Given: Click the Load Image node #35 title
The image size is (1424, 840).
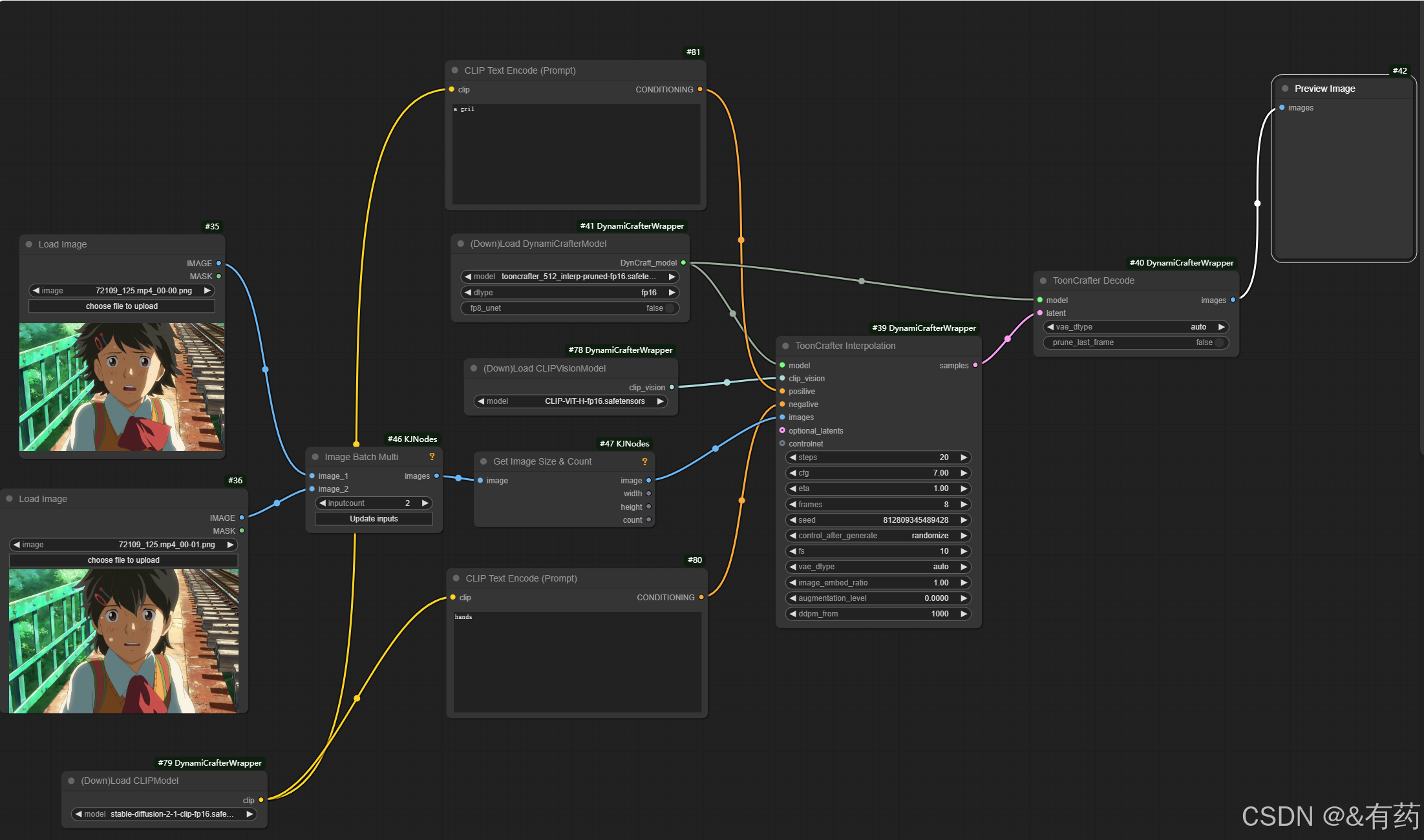Looking at the screenshot, I should [63, 244].
